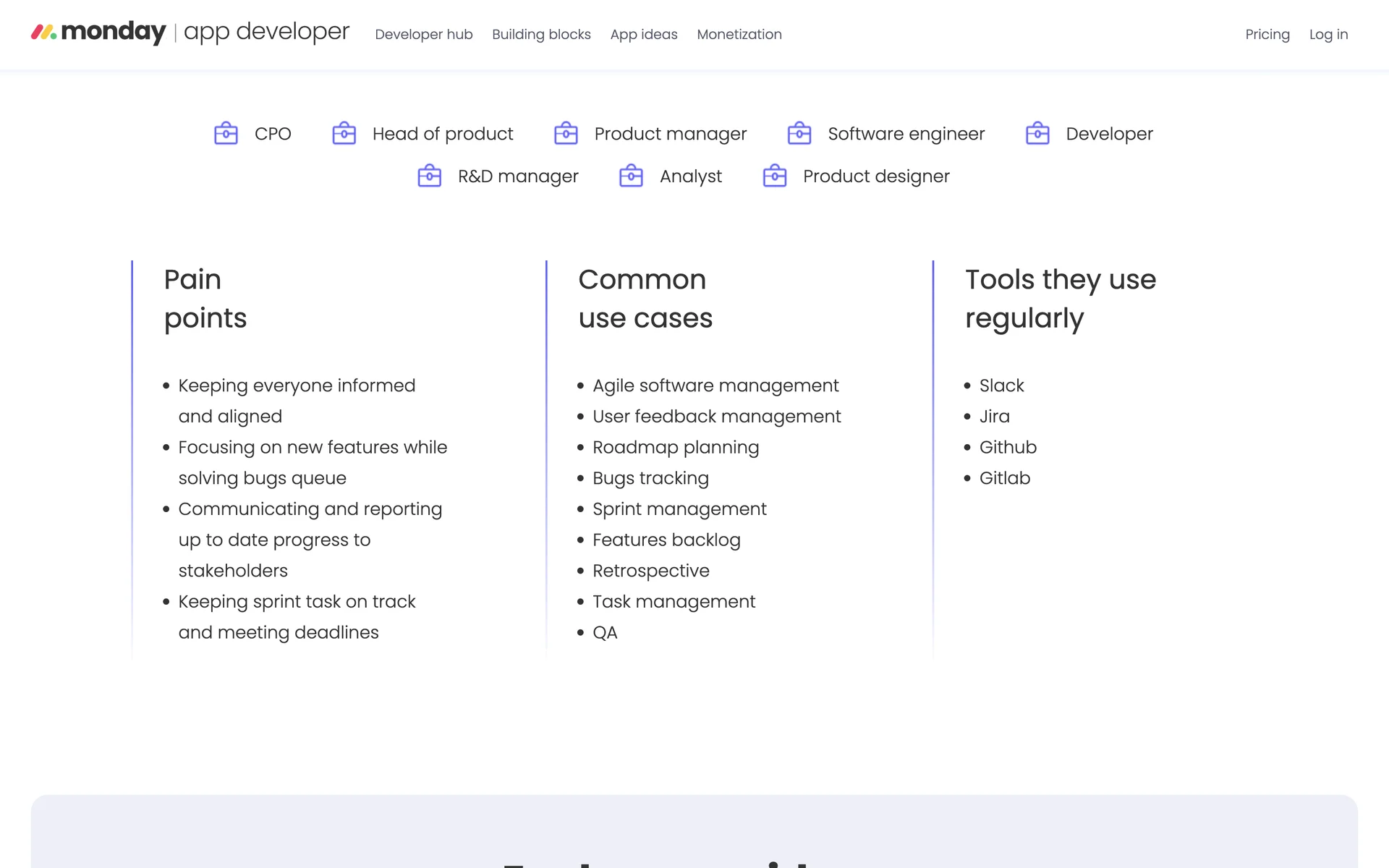Click briefcase icon next to R&D manager
Screen dimensions: 1389x868
pyautogui.click(x=430, y=176)
